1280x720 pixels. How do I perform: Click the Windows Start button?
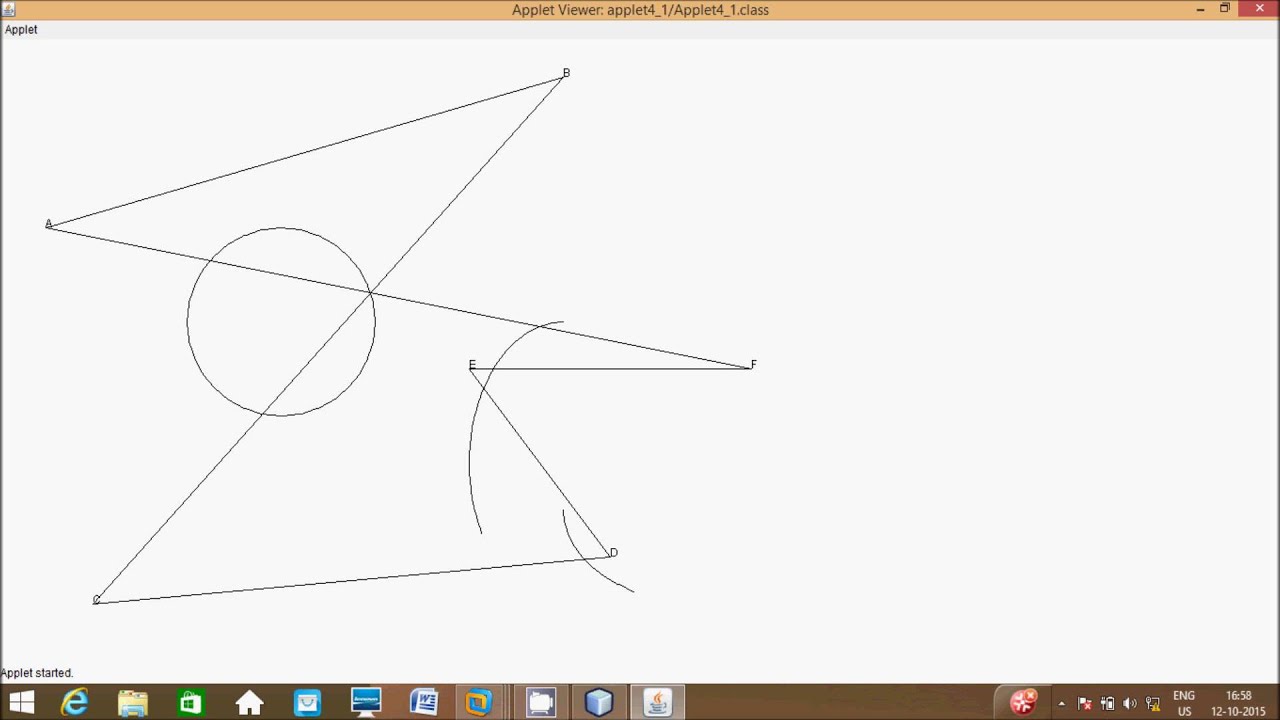click(21, 703)
